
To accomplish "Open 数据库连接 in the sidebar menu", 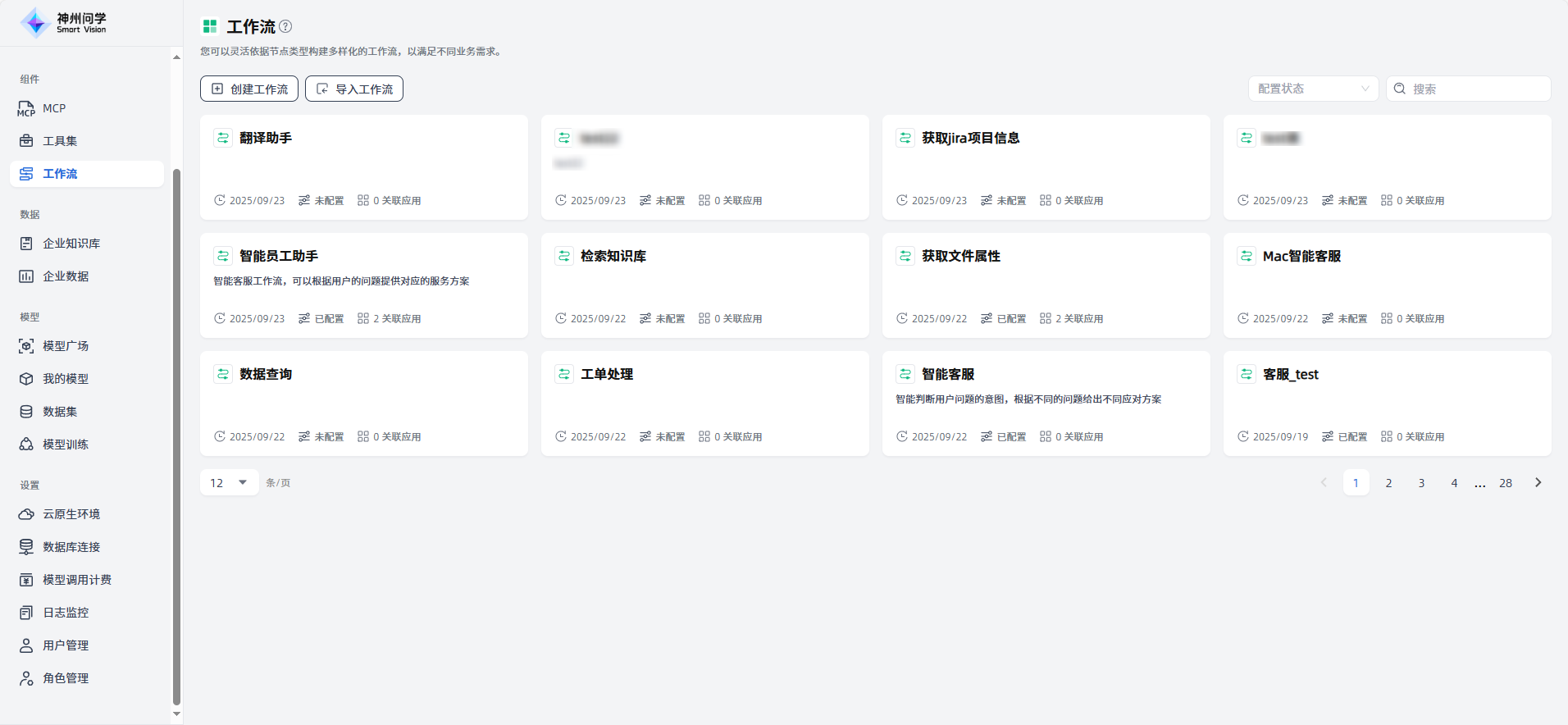I will click(x=71, y=547).
